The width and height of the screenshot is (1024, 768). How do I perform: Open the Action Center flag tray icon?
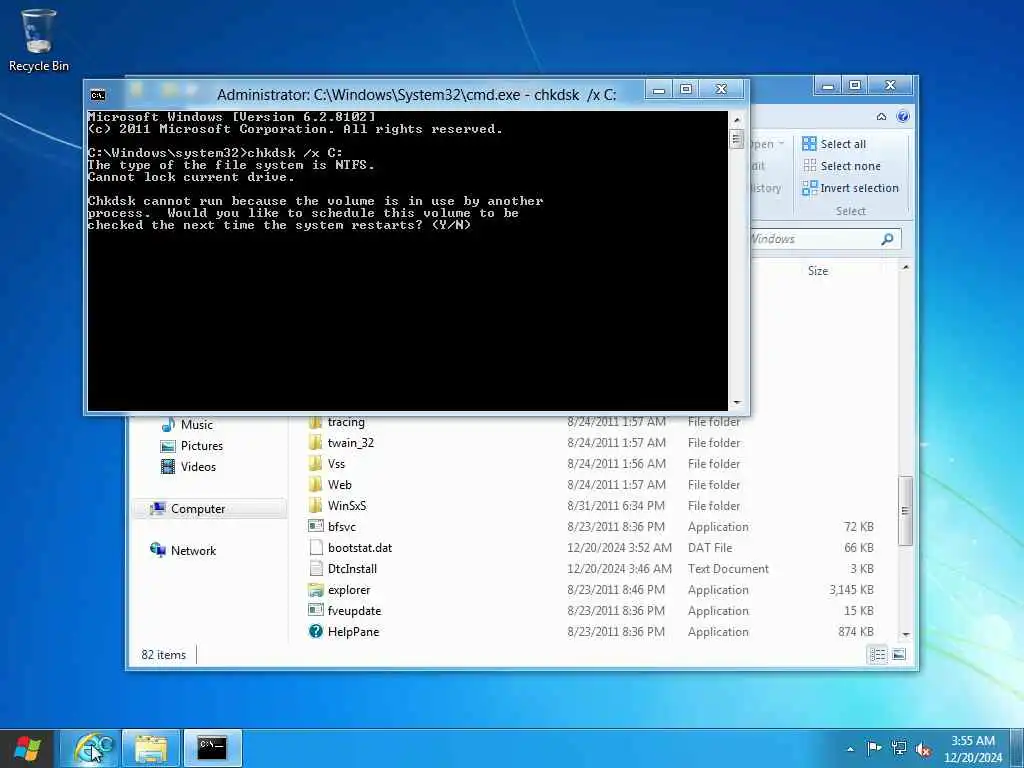tap(874, 748)
